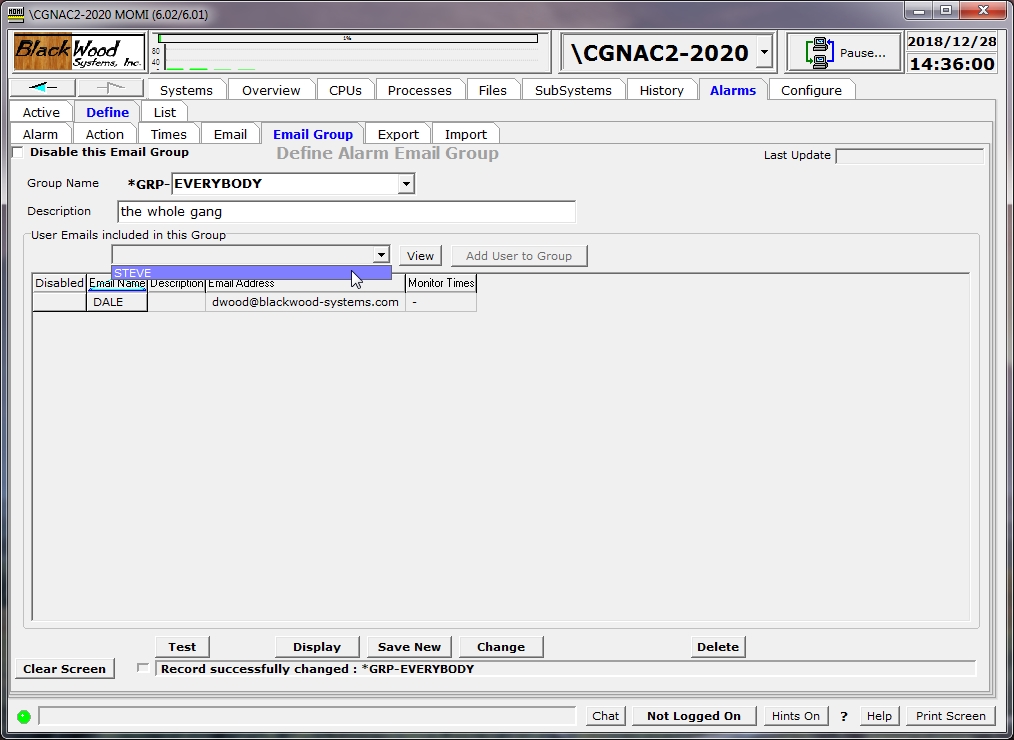
Task: Open the Export sub-tab
Action: pyautogui.click(x=398, y=134)
